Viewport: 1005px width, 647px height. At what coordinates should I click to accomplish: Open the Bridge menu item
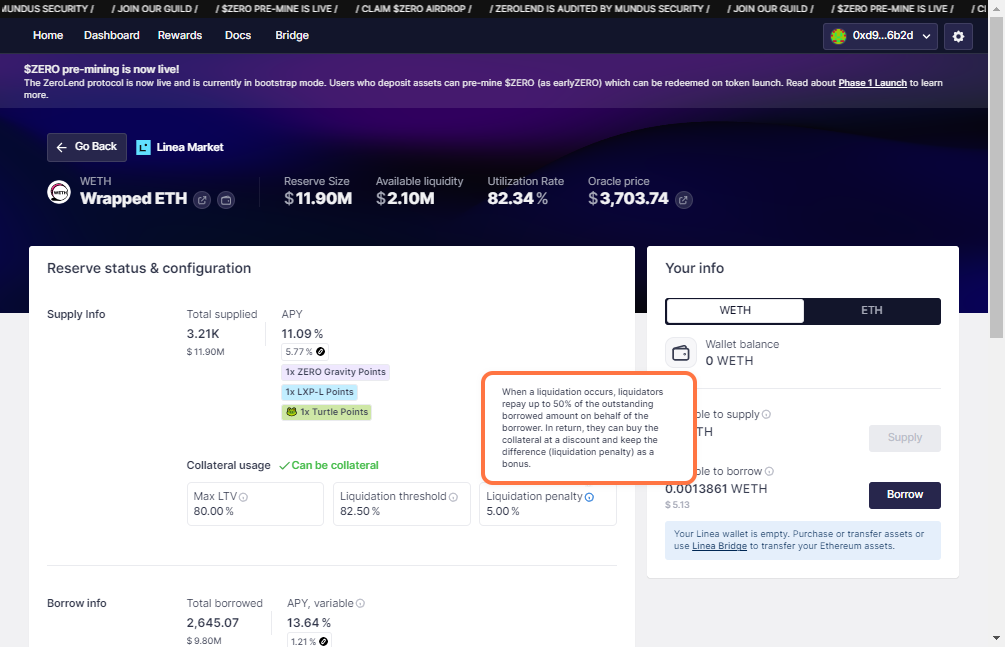[x=292, y=35]
